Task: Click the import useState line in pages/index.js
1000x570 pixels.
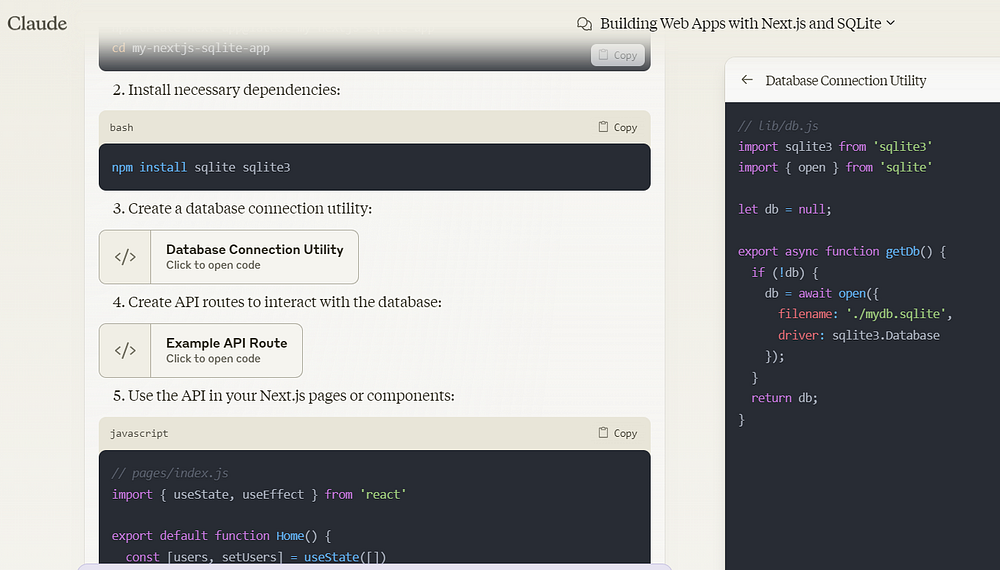Action: click(259, 494)
